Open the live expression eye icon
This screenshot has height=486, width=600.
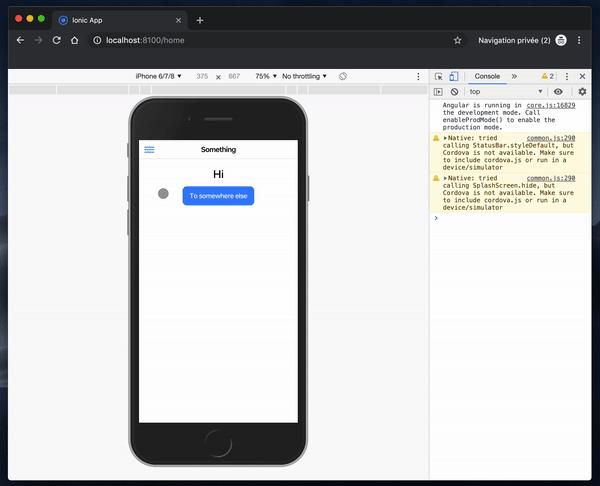[x=558, y=92]
